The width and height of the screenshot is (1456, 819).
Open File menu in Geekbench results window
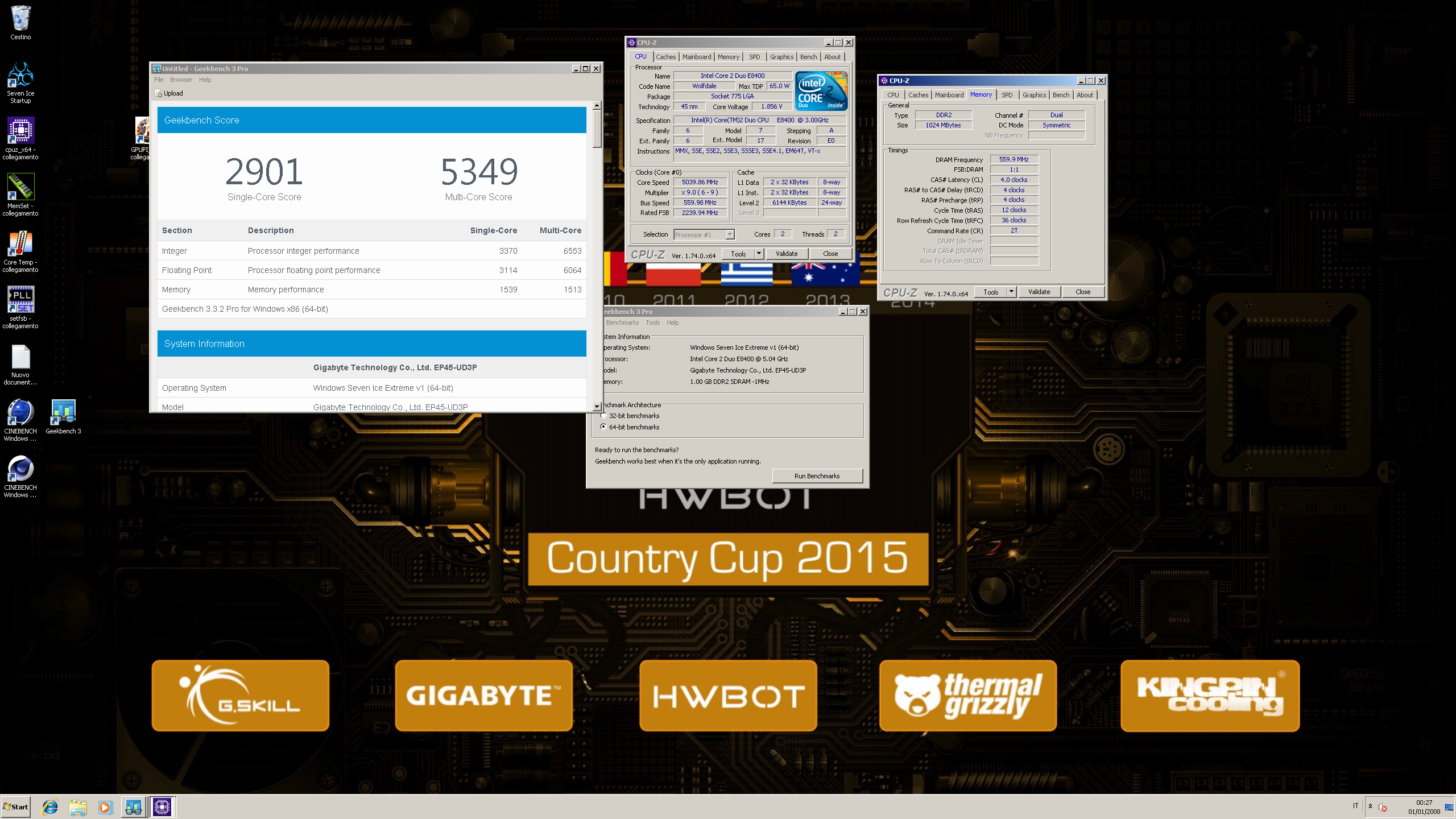pyautogui.click(x=159, y=80)
